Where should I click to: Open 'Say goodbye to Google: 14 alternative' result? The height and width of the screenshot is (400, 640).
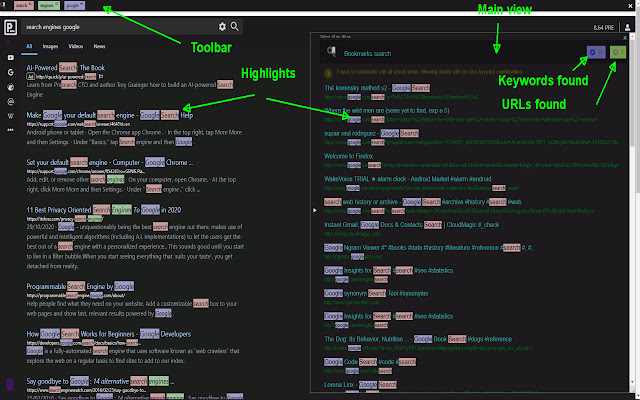click(x=100, y=381)
